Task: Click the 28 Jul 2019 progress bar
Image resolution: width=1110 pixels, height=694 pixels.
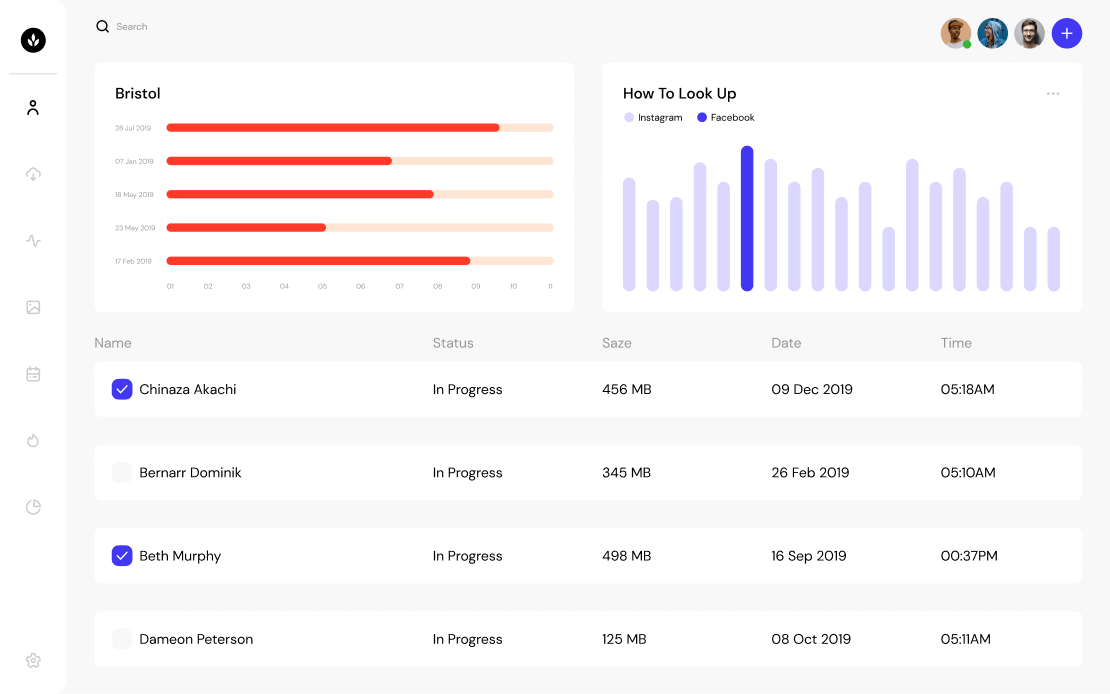Action: [360, 127]
